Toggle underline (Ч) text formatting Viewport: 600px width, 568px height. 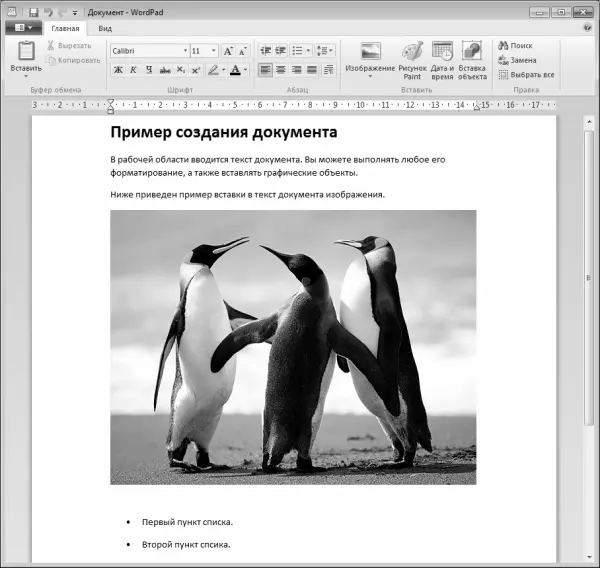(149, 70)
